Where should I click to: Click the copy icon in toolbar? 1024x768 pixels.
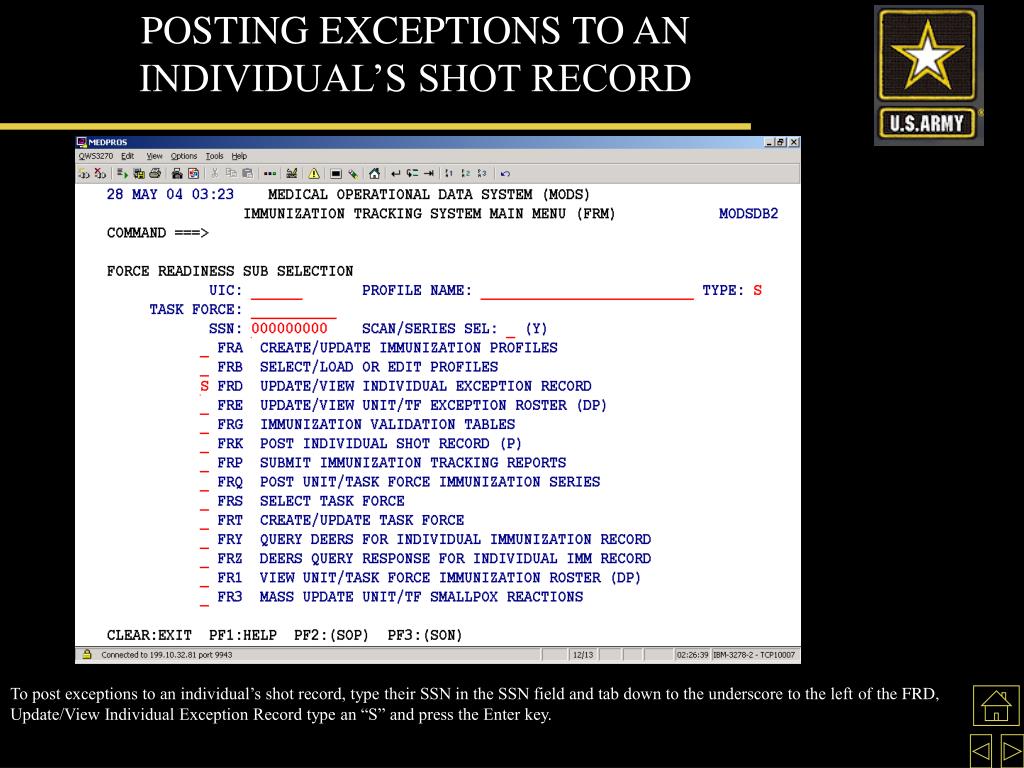231,173
